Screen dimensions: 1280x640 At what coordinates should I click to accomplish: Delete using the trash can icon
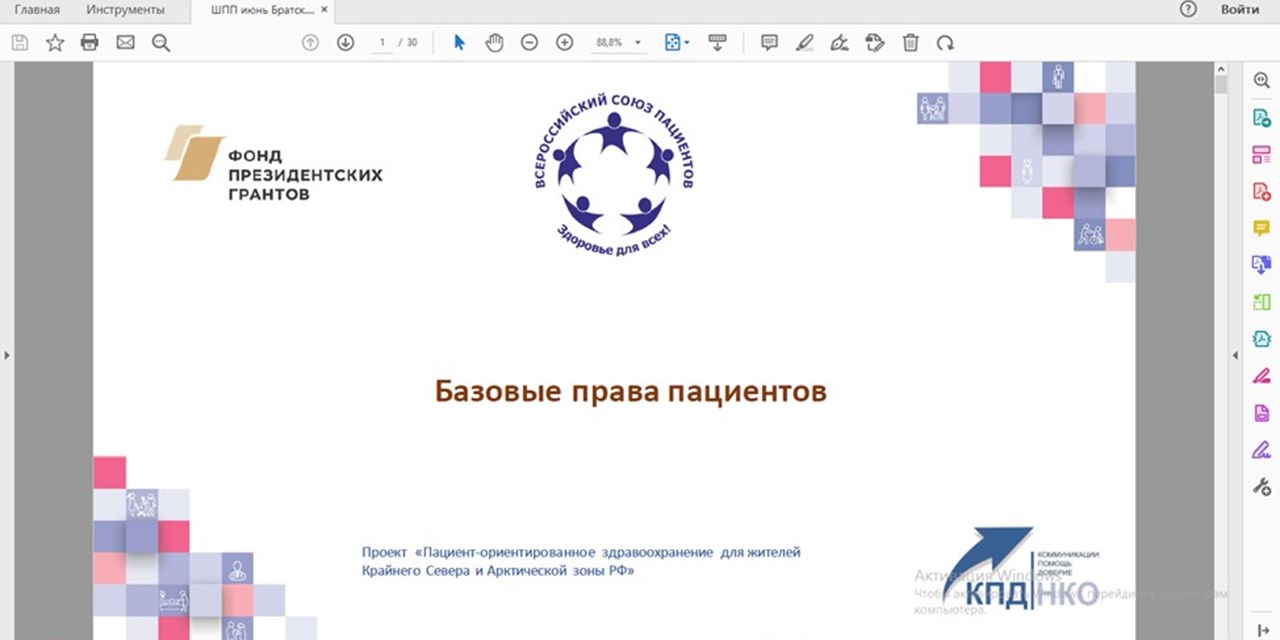click(x=910, y=42)
